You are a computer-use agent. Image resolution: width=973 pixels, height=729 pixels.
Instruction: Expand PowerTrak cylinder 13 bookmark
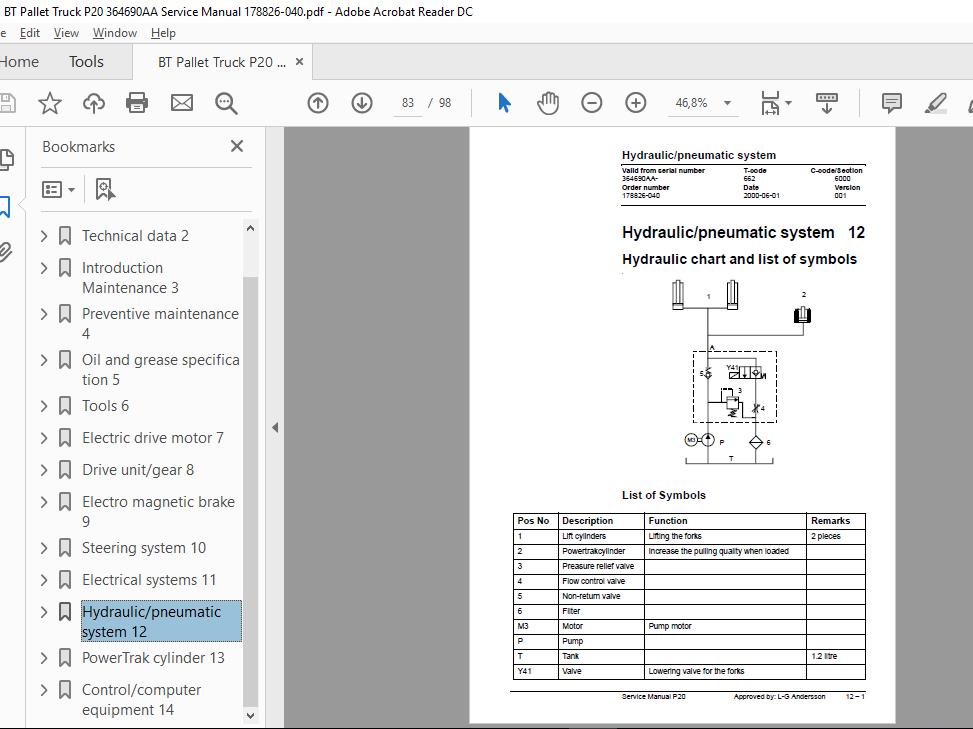click(44, 658)
